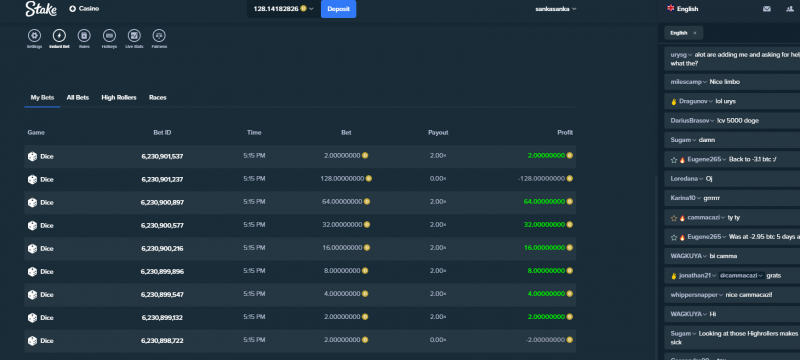Open the Casino link in header

89,9
